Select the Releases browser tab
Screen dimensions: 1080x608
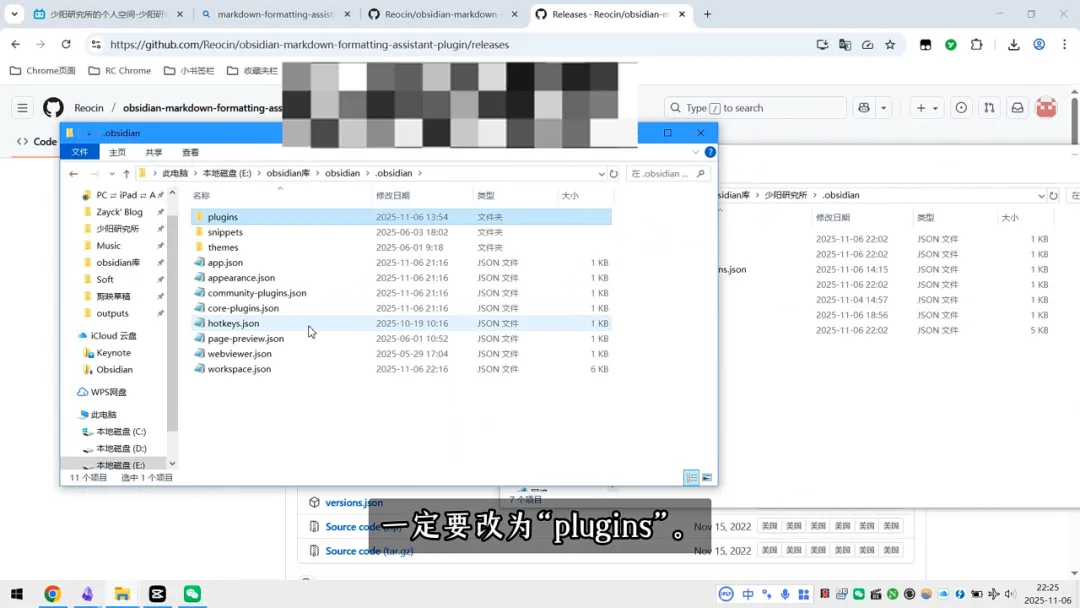(x=600, y=15)
